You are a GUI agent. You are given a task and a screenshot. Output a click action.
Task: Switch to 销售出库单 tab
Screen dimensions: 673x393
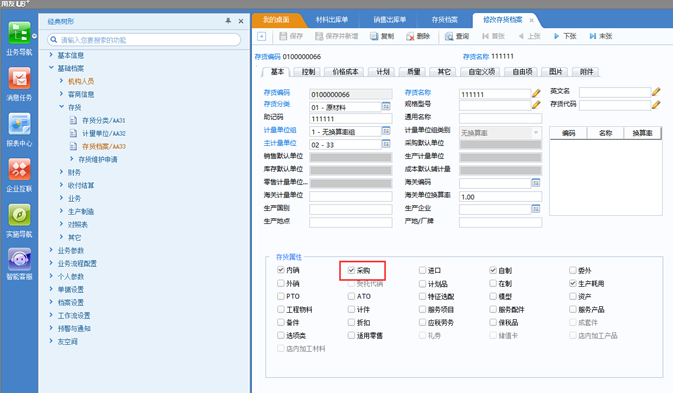point(389,20)
